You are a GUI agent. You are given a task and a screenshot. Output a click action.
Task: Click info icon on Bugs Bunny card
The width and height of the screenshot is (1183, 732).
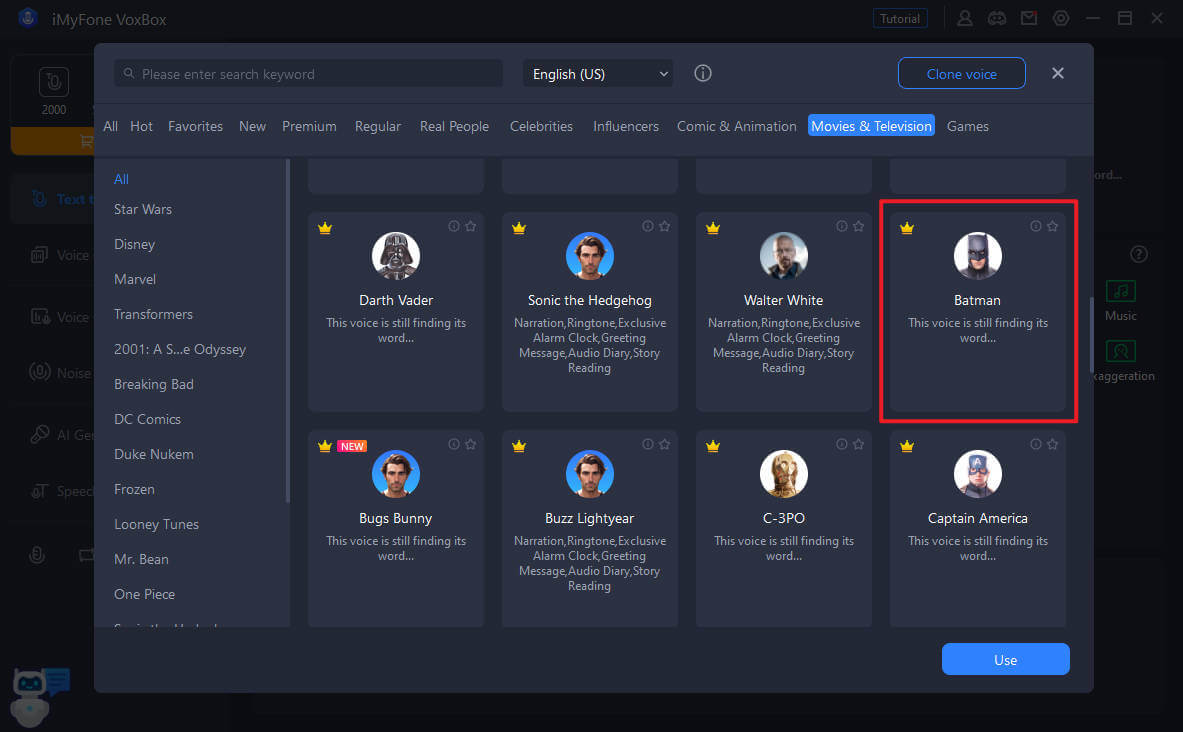pos(453,444)
